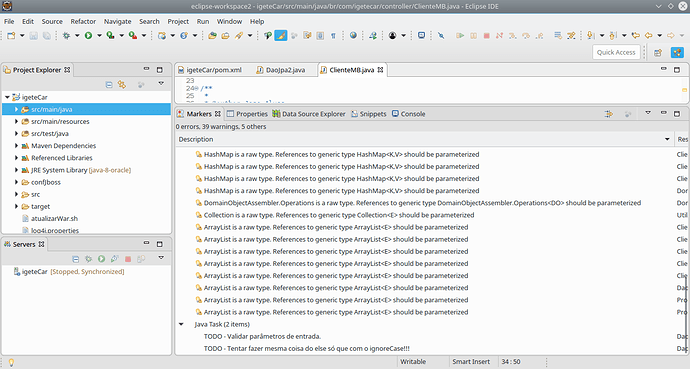Viewport: 690px width, 369px height.
Task: Click the Debug bug icon
Action: click(66, 36)
